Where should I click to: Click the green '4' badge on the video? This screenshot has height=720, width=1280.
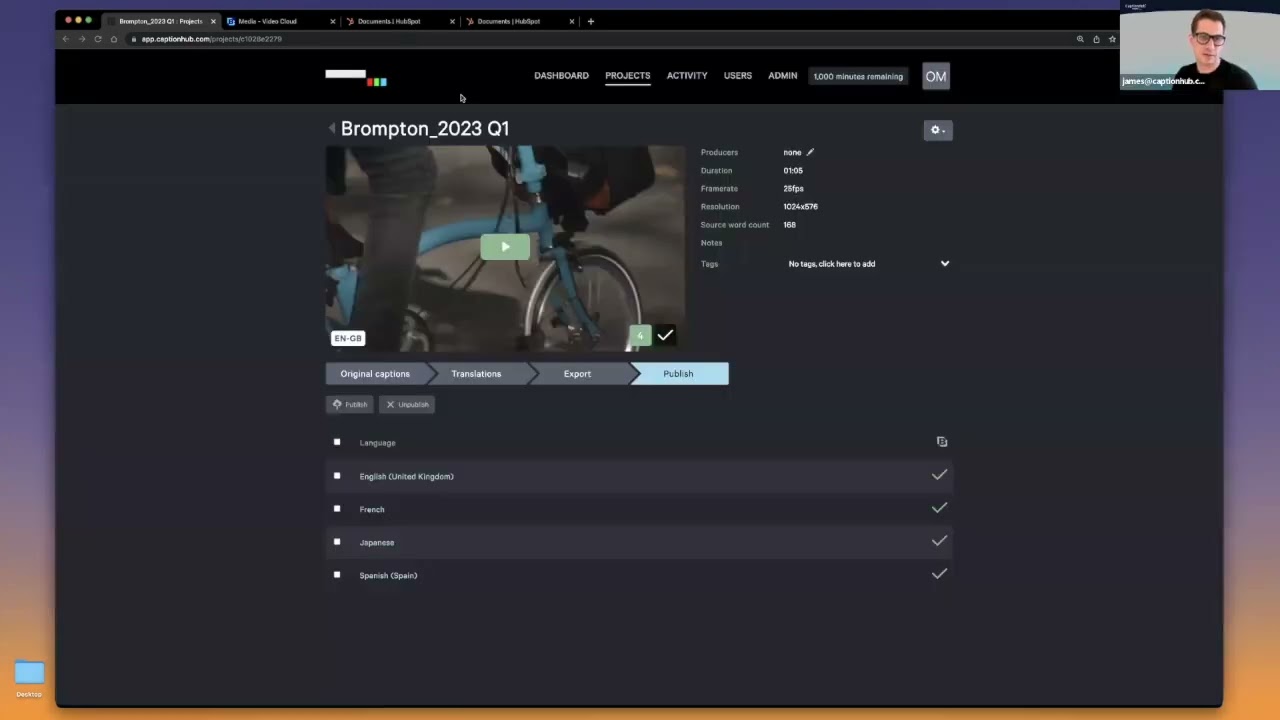point(640,335)
